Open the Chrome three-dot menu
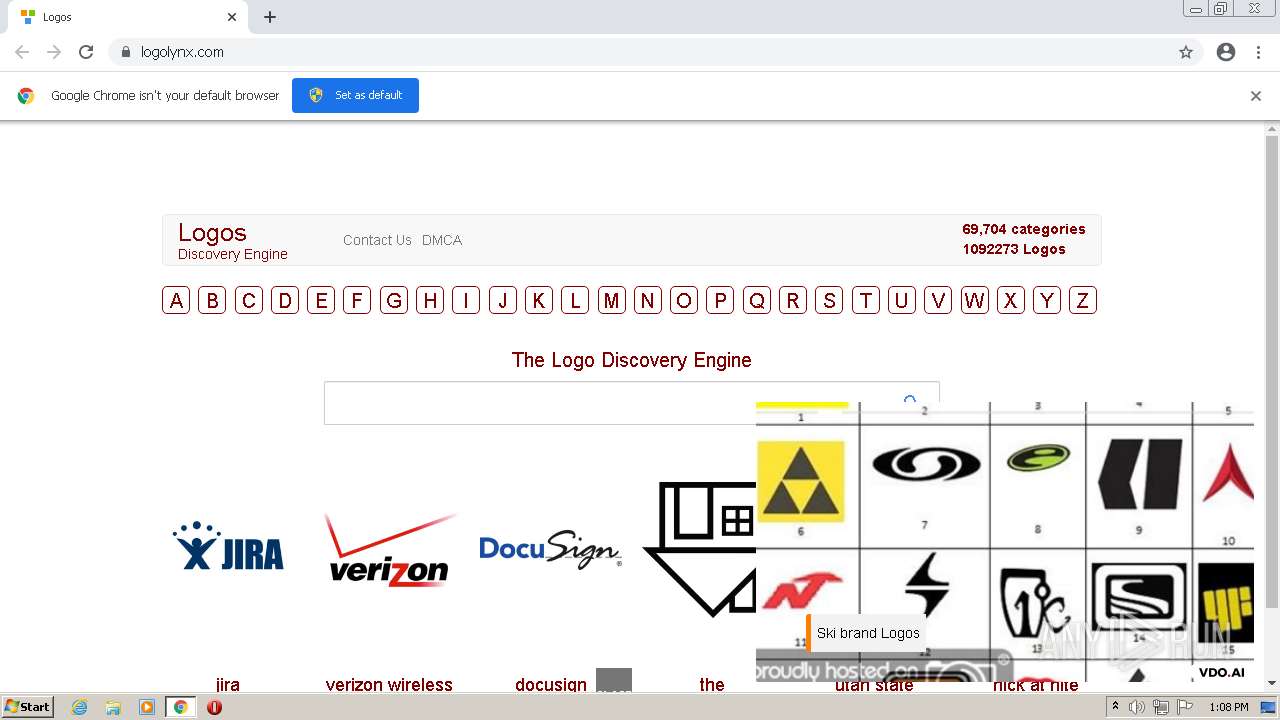 tap(1258, 52)
